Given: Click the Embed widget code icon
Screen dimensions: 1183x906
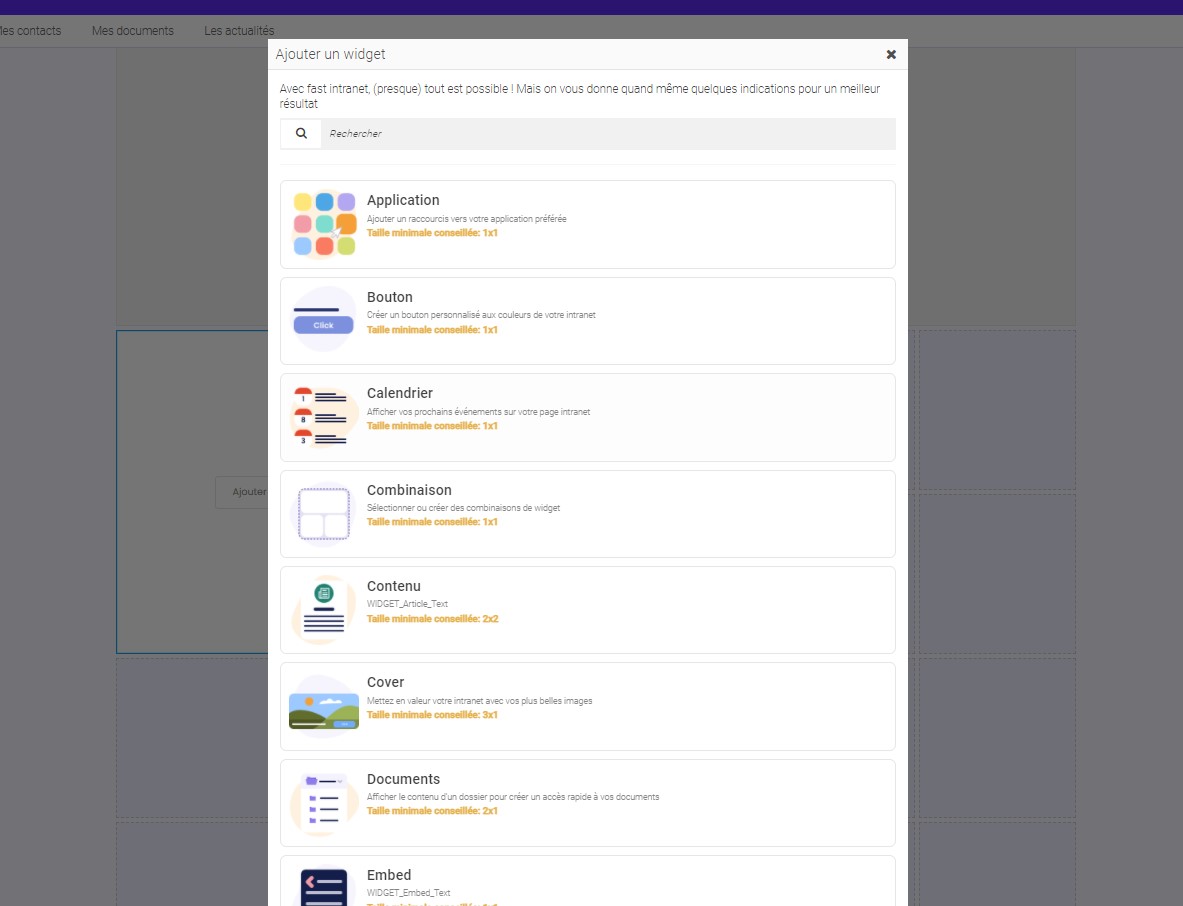Looking at the screenshot, I should pyautogui.click(x=323, y=886).
